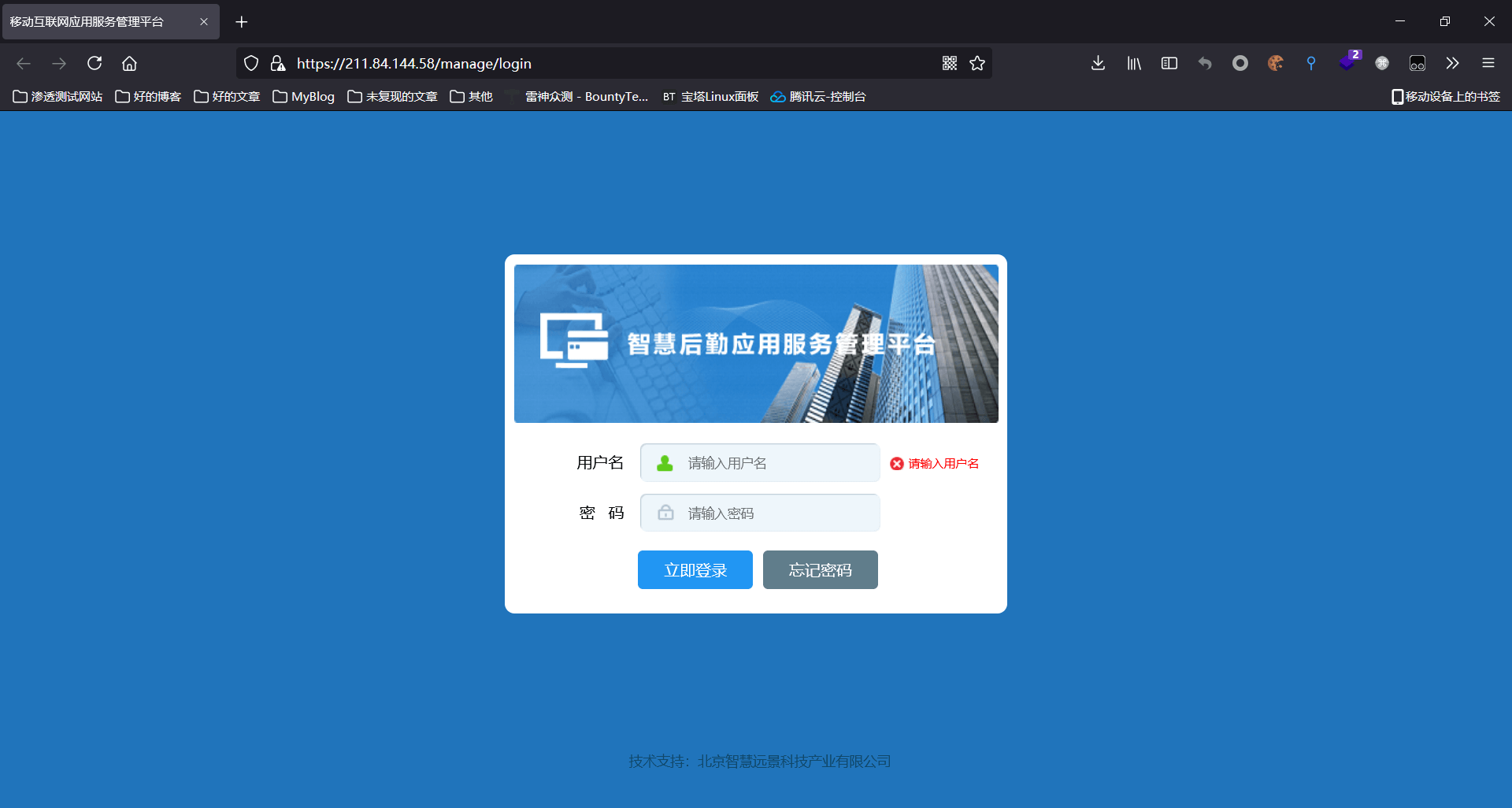Viewport: 1512px width, 808px height.
Task: Open the browser application menu
Action: (1488, 63)
